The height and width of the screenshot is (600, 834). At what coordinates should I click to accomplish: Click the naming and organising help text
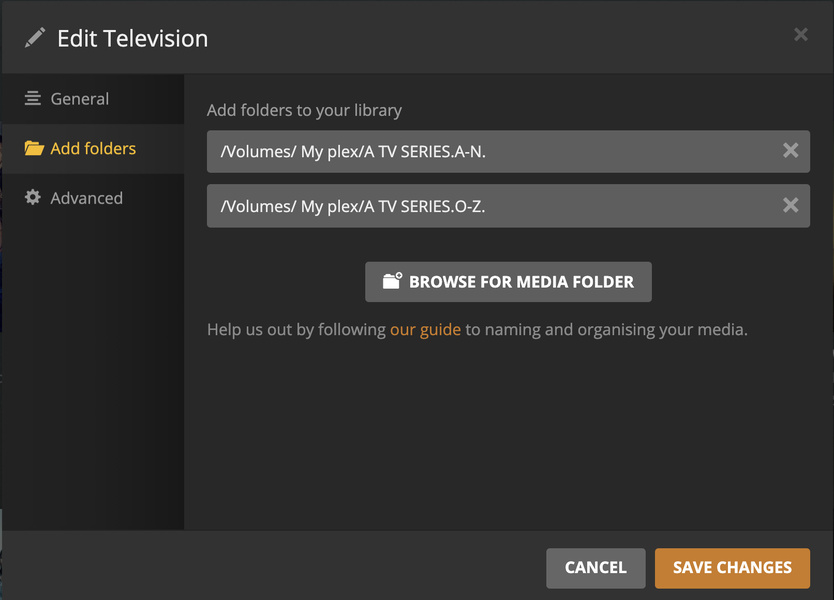pyautogui.click(x=606, y=329)
